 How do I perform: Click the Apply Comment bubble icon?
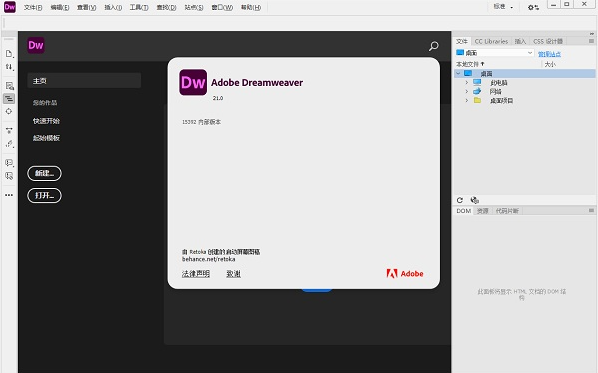pos(9,163)
